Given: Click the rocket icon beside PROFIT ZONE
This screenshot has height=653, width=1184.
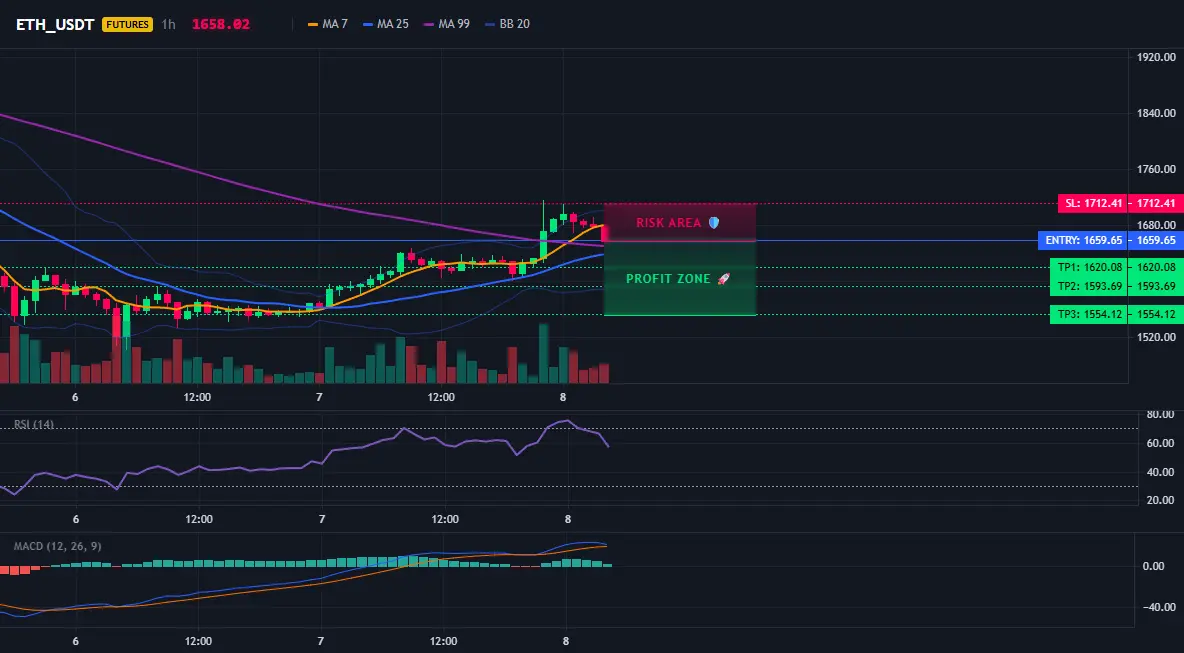Looking at the screenshot, I should coord(723,279).
